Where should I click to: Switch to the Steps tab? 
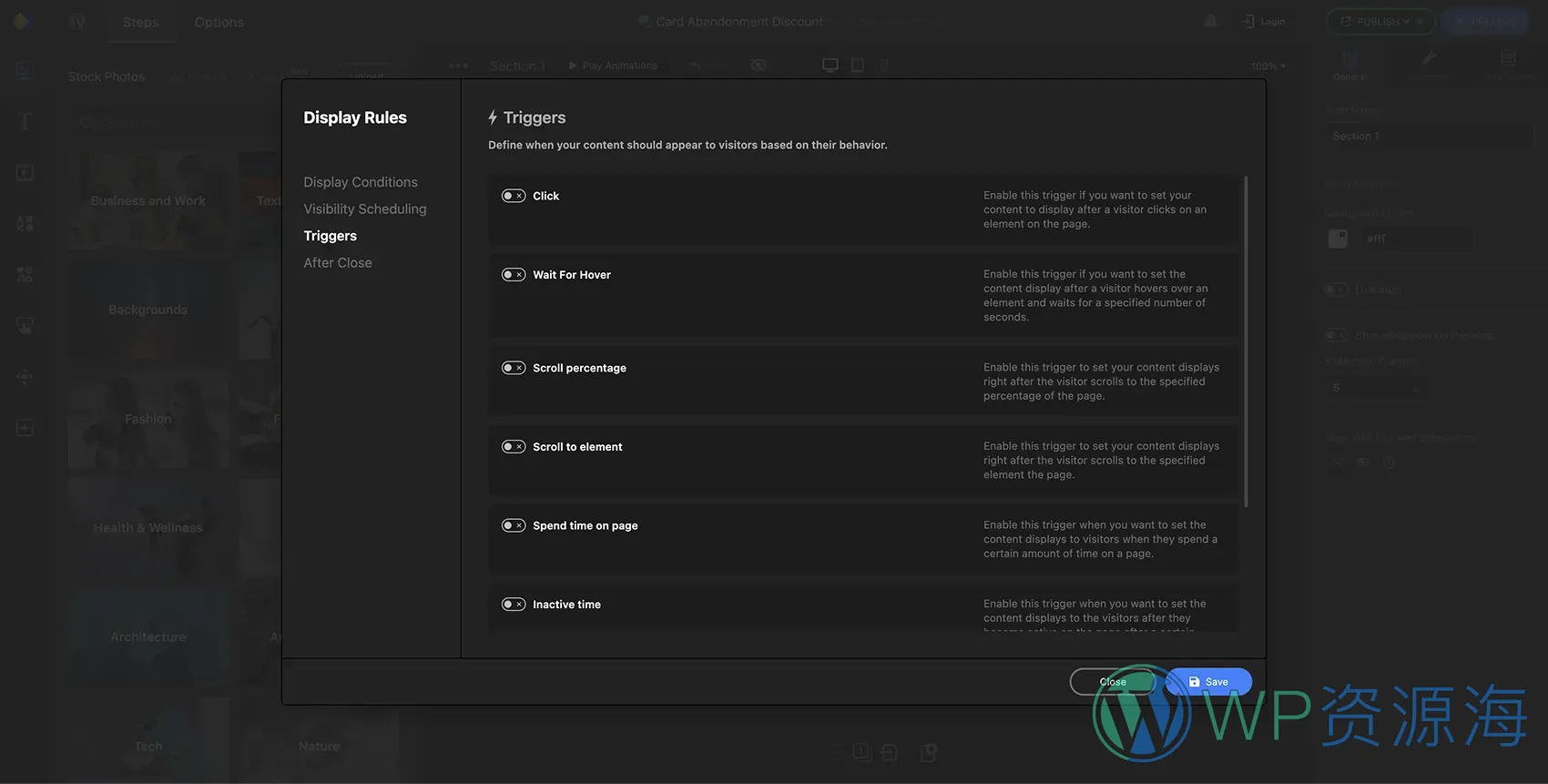141,22
